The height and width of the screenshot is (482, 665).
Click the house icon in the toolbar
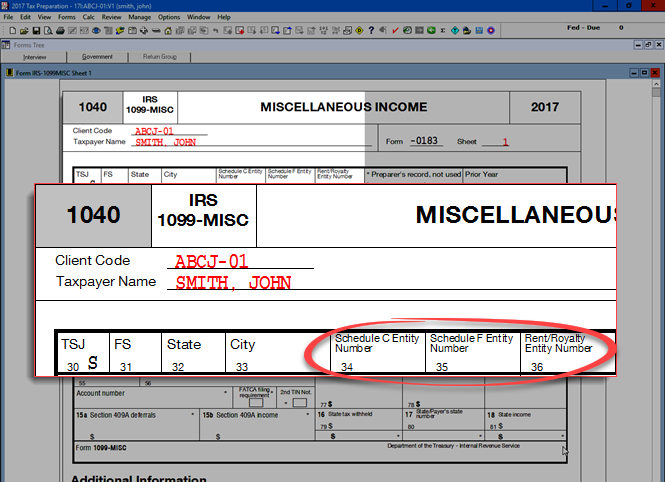coord(166,30)
